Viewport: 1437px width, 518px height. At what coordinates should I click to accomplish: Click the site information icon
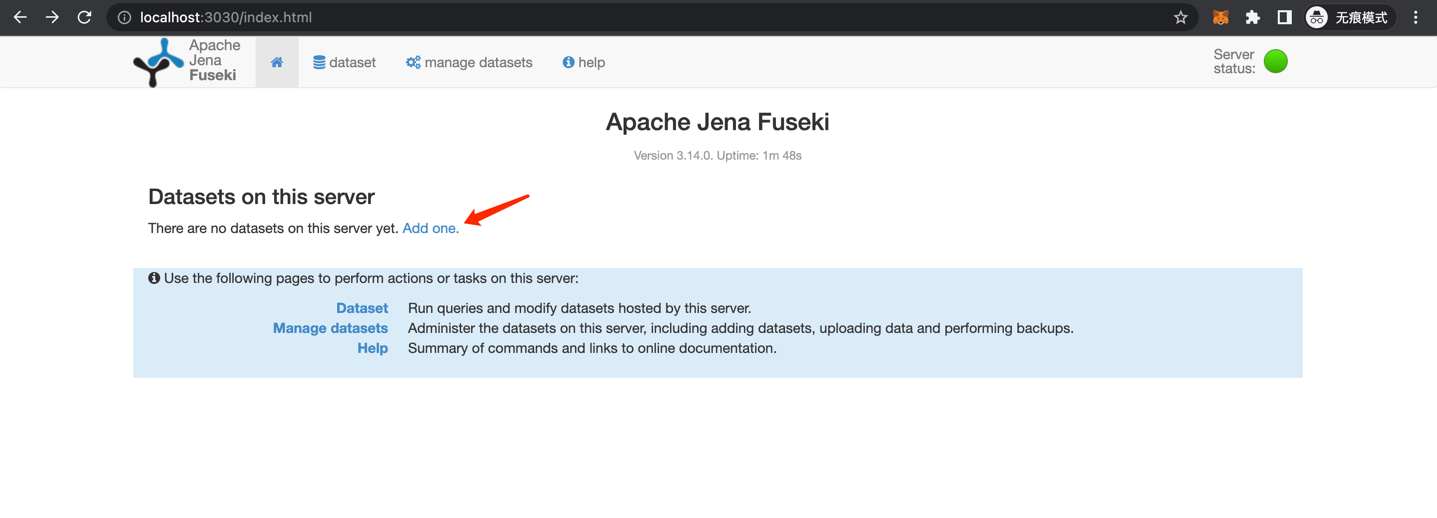coord(124,17)
